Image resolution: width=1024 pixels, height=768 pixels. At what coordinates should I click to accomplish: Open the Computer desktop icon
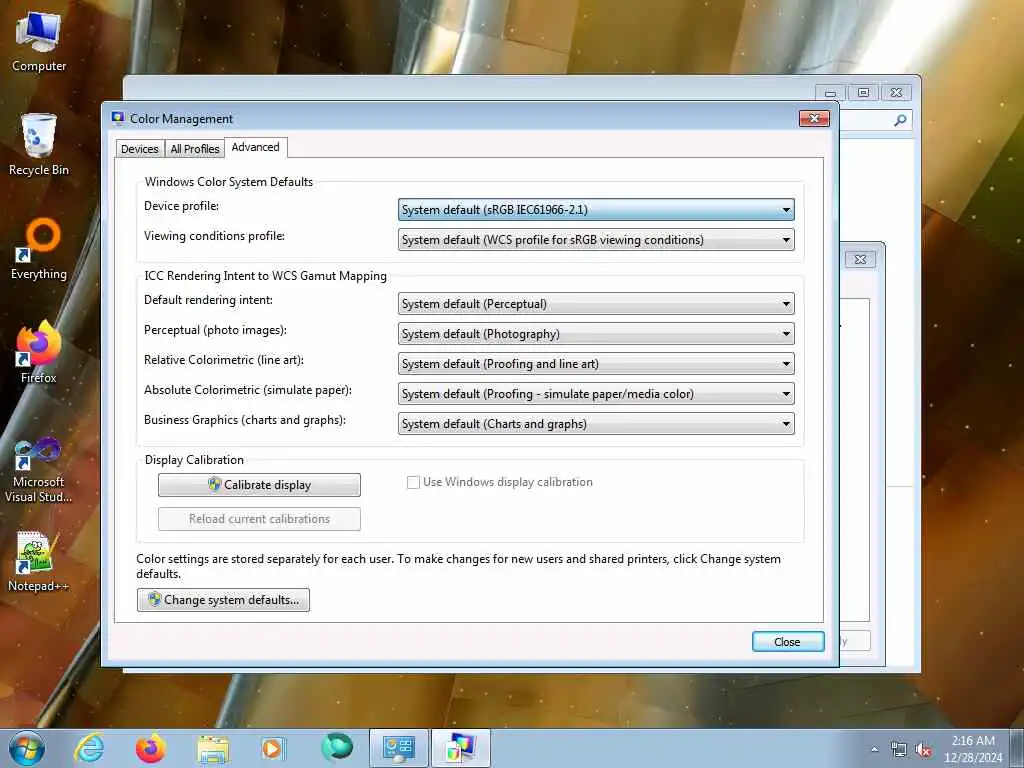39,42
